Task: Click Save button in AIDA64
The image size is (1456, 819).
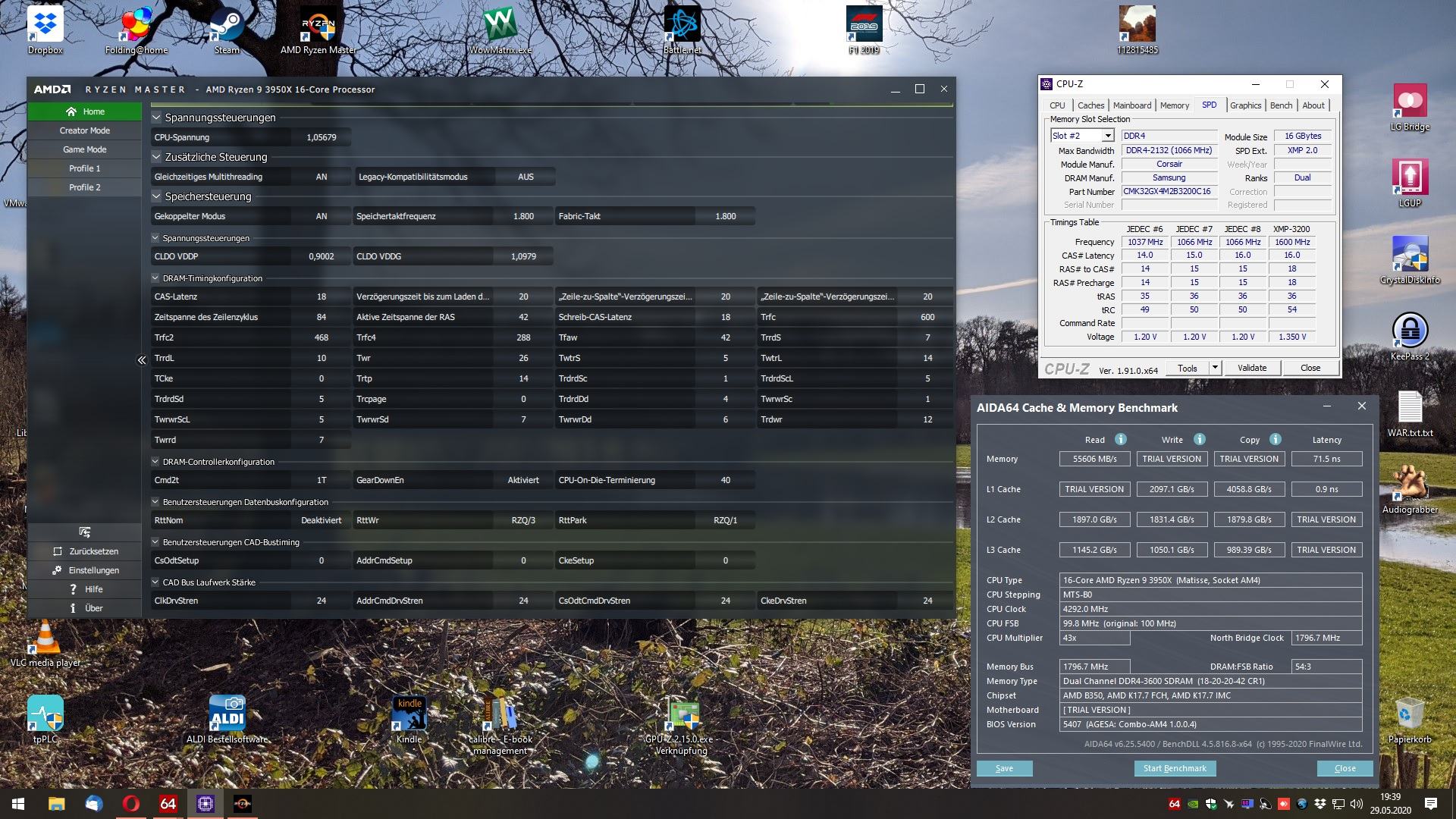Action: tap(1004, 768)
